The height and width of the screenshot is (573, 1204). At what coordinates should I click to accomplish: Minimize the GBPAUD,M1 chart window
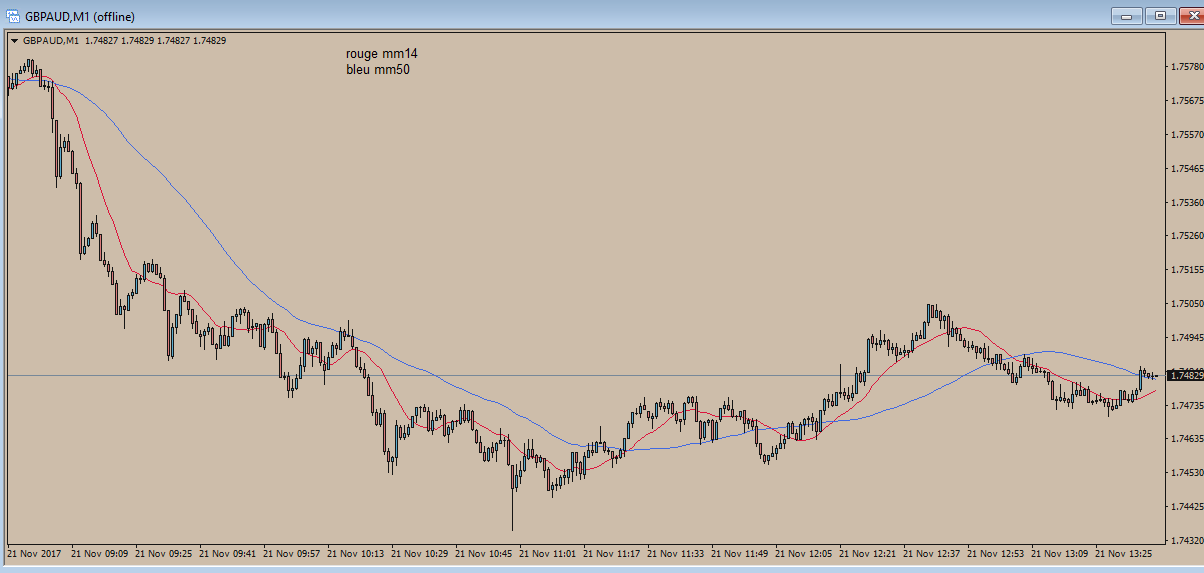1126,15
